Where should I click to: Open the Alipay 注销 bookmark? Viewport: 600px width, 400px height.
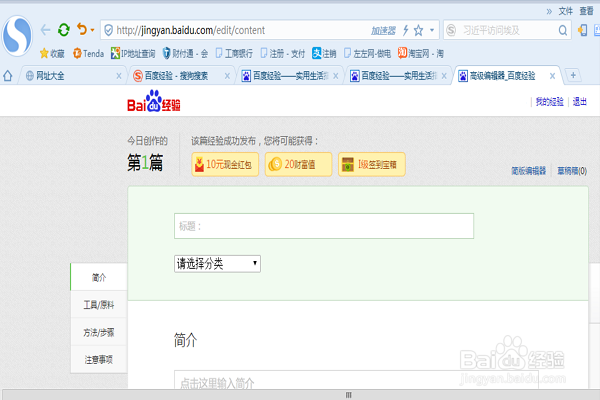point(324,54)
